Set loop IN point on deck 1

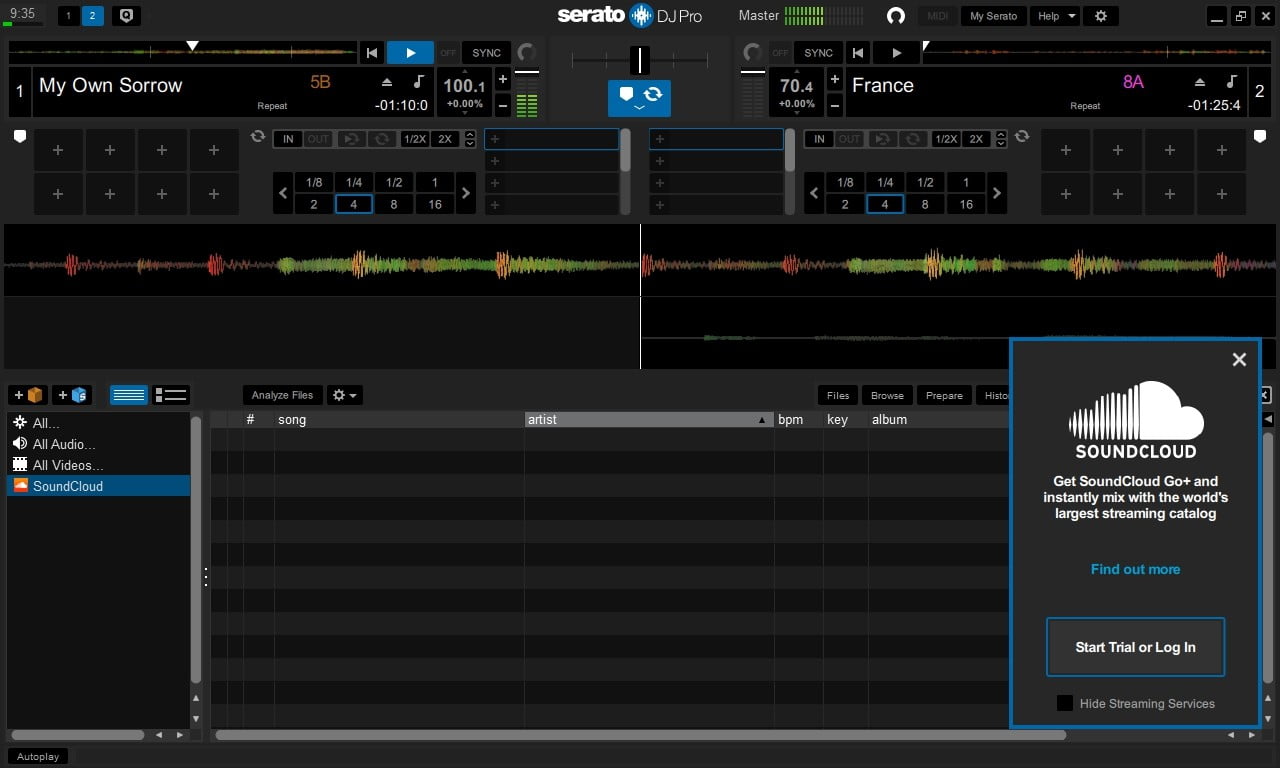coord(288,139)
